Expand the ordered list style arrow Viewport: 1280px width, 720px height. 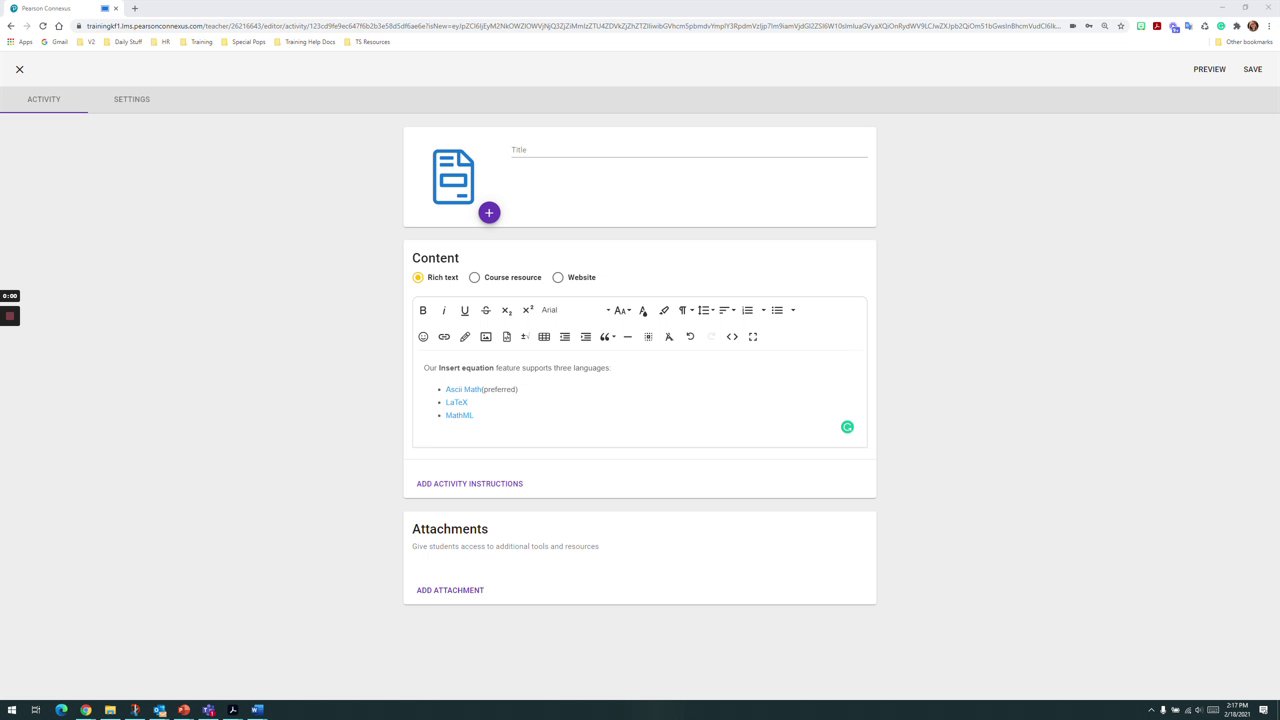[763, 310]
